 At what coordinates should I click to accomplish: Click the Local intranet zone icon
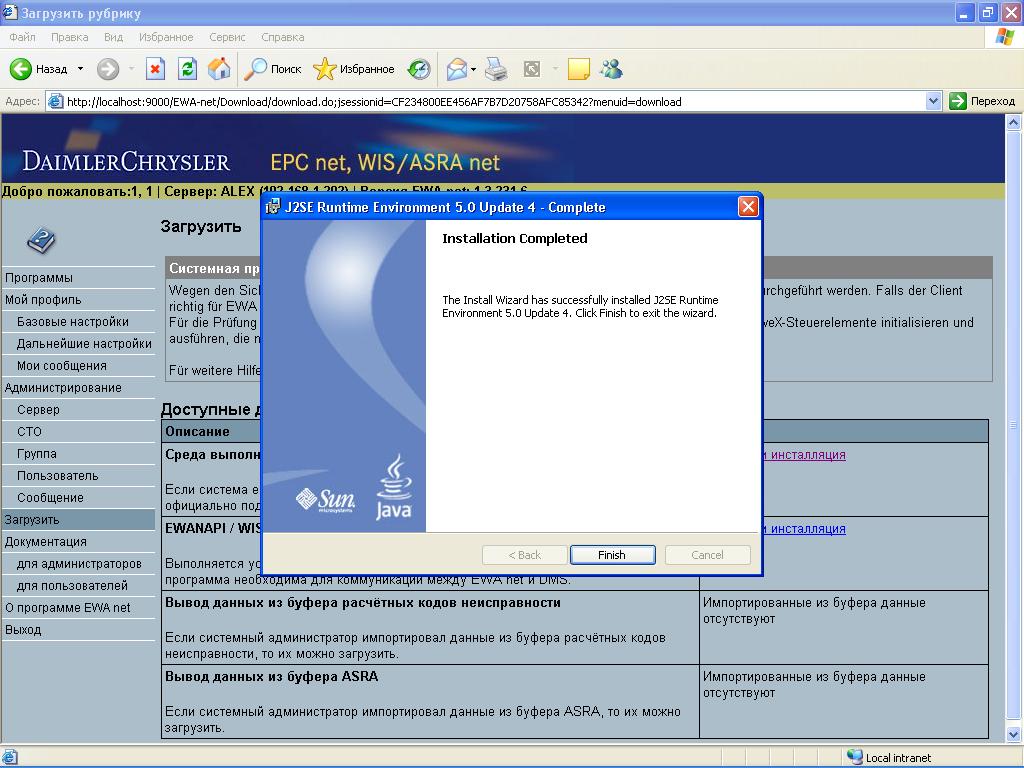(854, 757)
